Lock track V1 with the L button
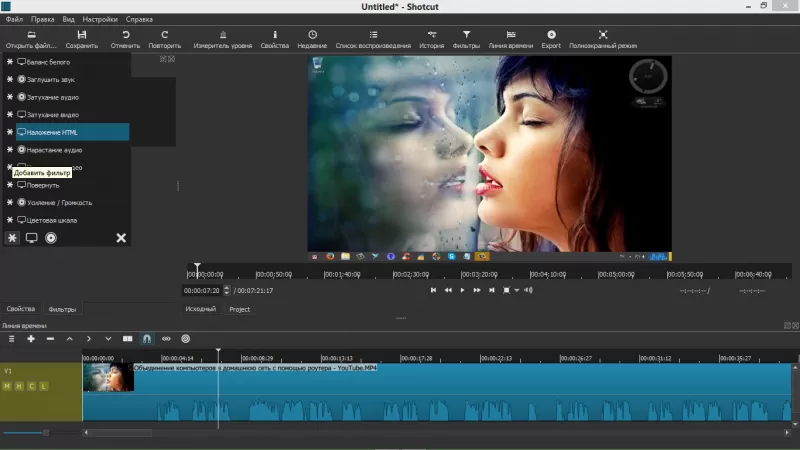 pyautogui.click(x=43, y=386)
